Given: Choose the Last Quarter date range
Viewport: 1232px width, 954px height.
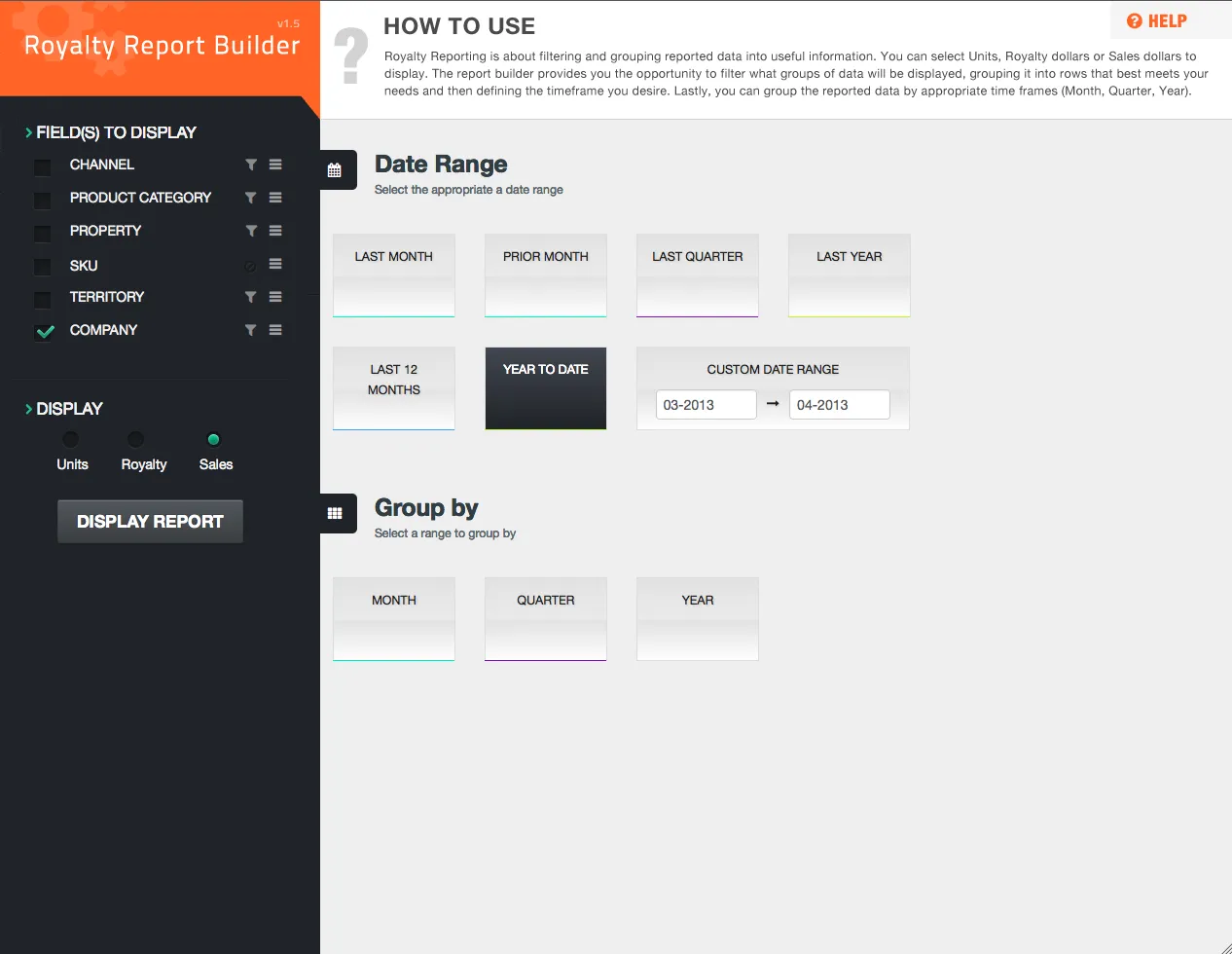Looking at the screenshot, I should (698, 275).
